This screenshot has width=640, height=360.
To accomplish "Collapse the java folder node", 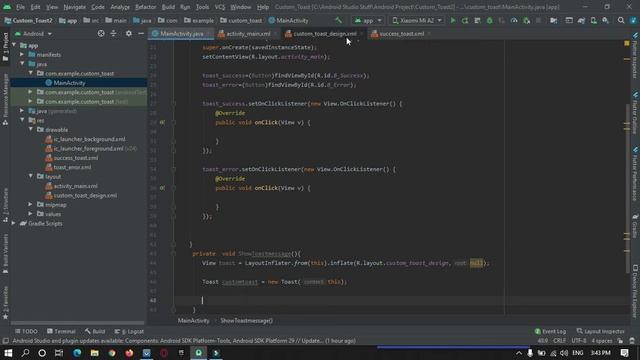I will pyautogui.click(x=22, y=64).
